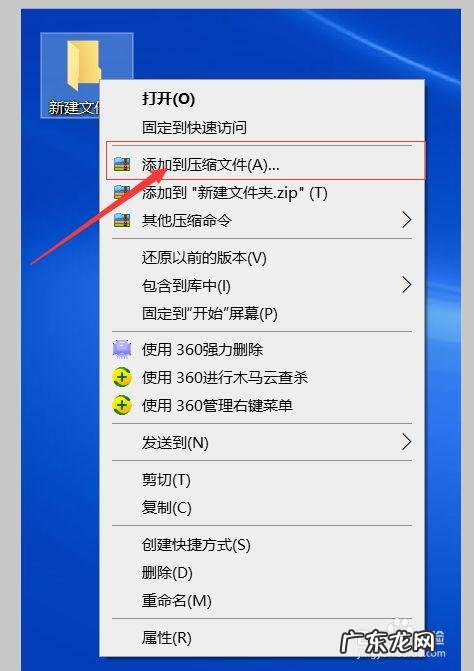474x671 pixels.
Task: Click the 360 icon beside 管理右键菜单
Action: click(122, 405)
